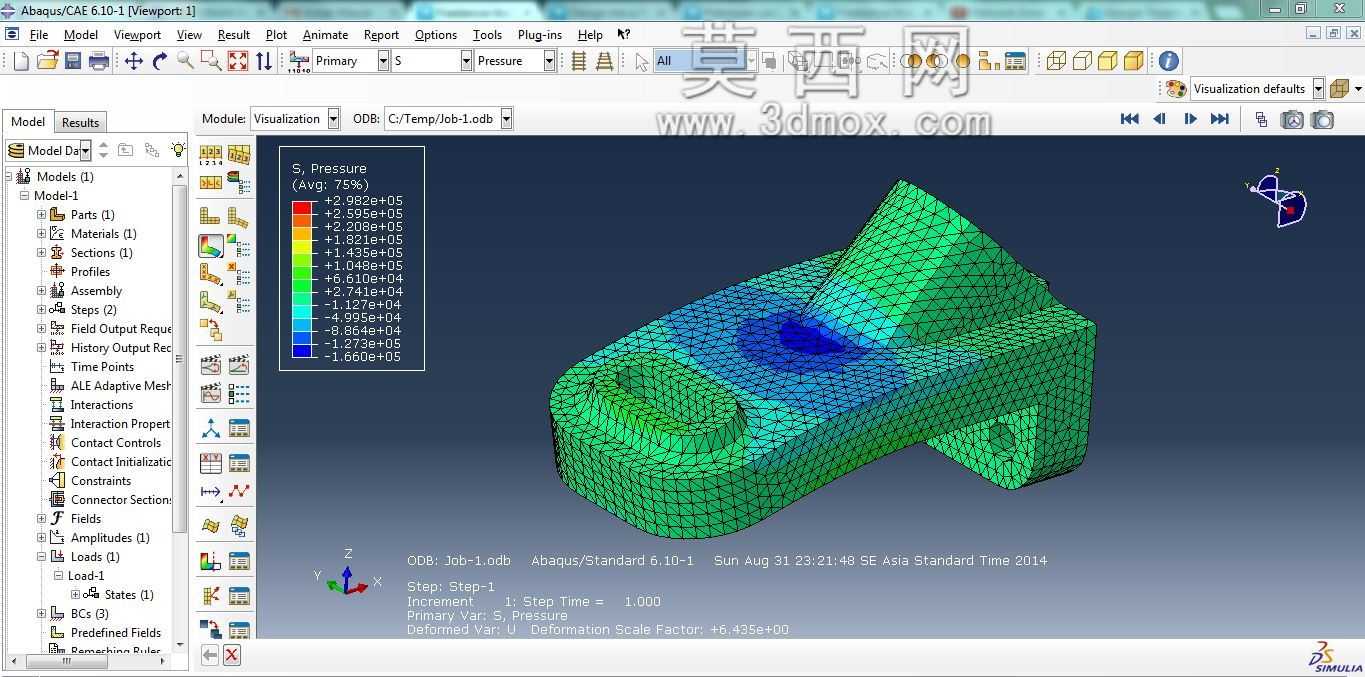Open the Result menu
Screen dimensions: 1365x677
[233, 35]
